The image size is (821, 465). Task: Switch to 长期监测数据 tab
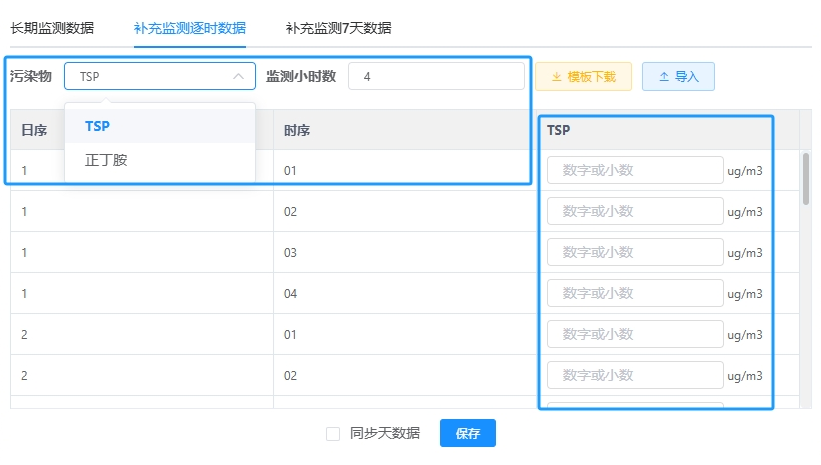pos(52,28)
